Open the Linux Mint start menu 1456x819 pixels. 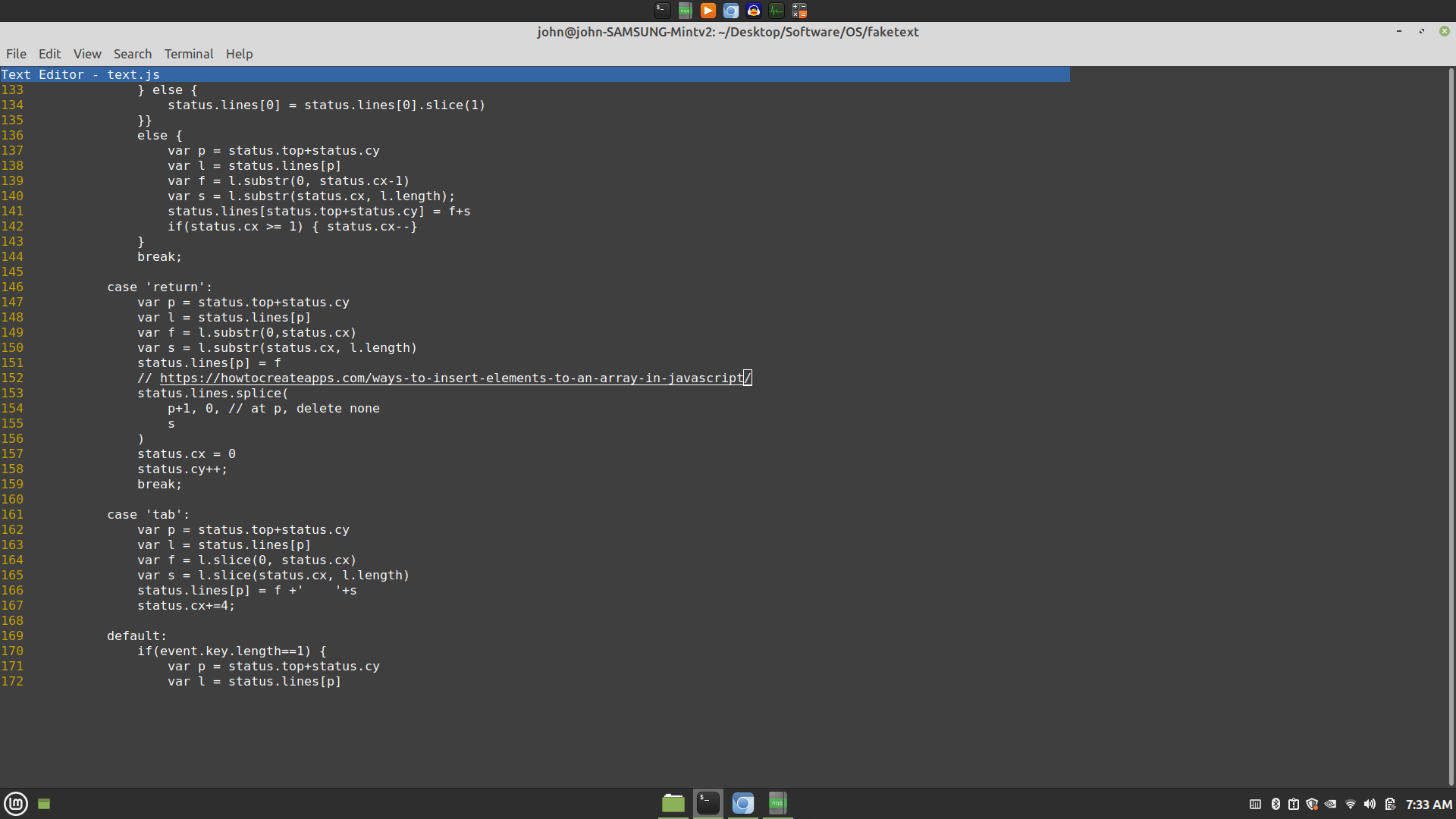tap(16, 803)
